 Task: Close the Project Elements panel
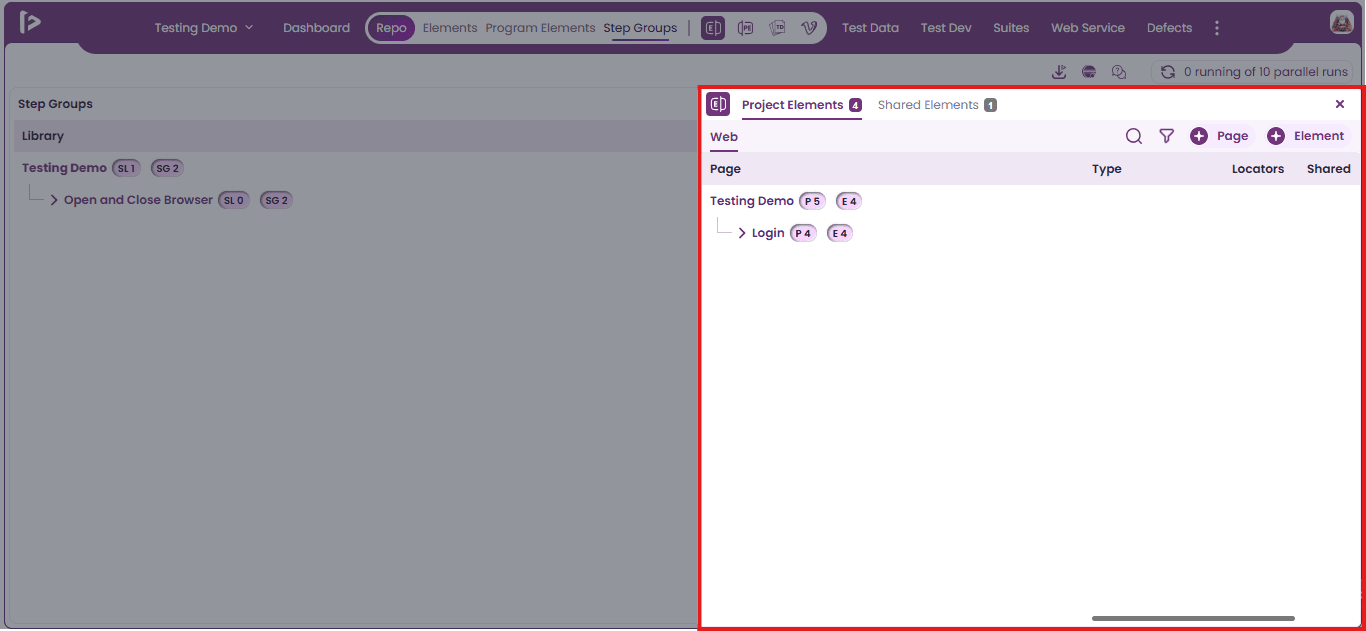click(1340, 104)
